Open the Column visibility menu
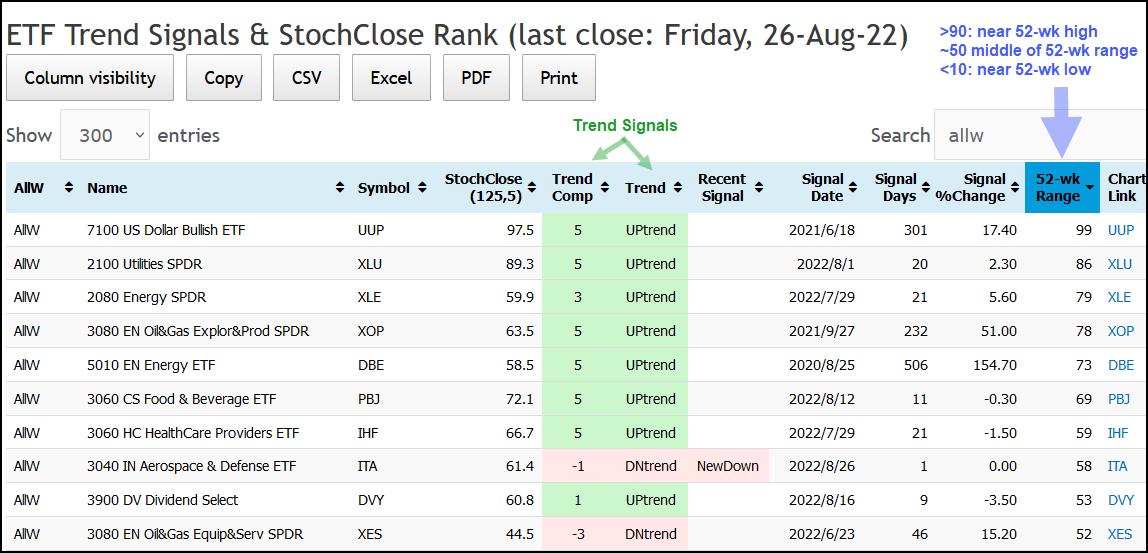 (90, 78)
